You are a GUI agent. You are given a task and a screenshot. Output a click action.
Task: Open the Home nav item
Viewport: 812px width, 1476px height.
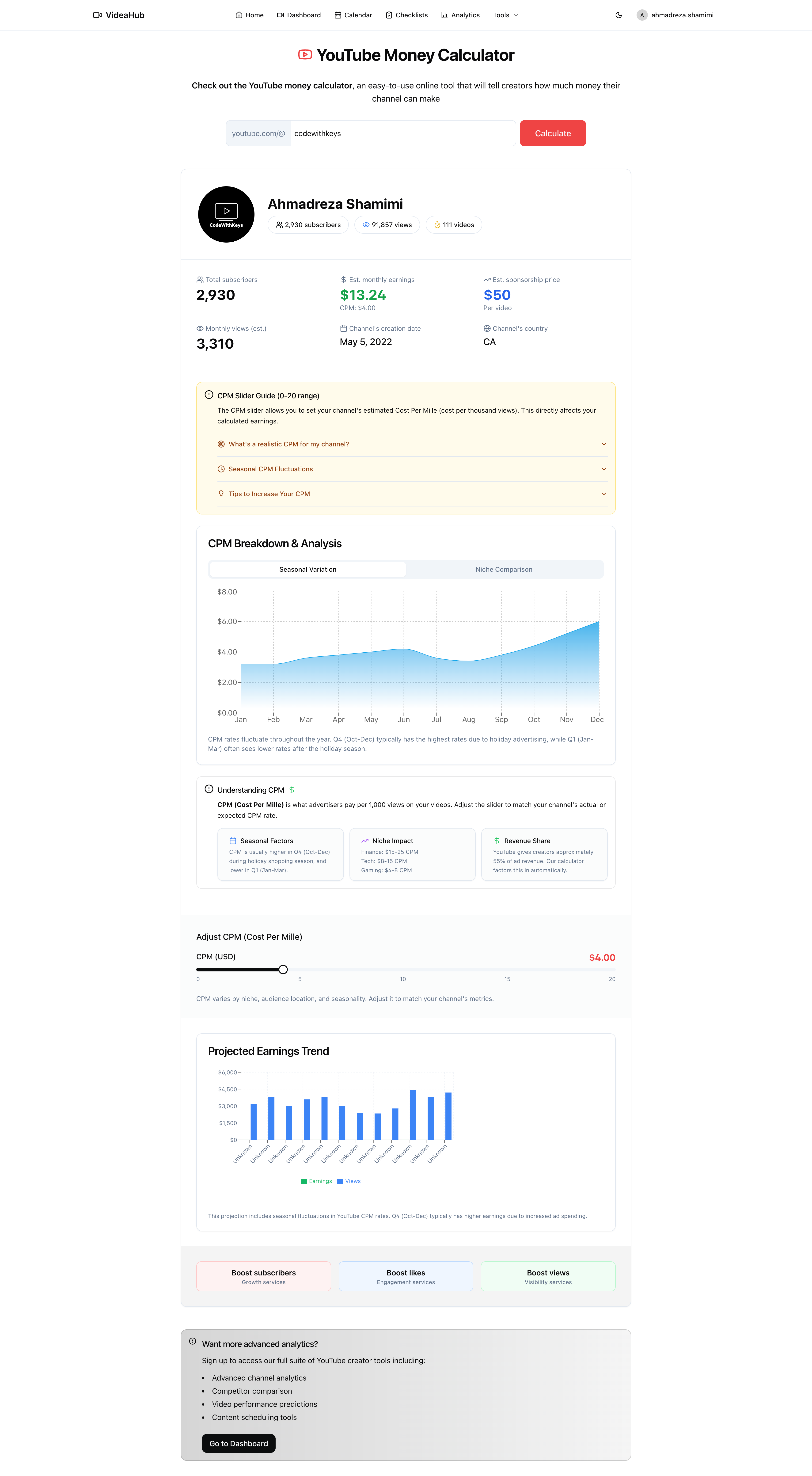[x=249, y=15]
